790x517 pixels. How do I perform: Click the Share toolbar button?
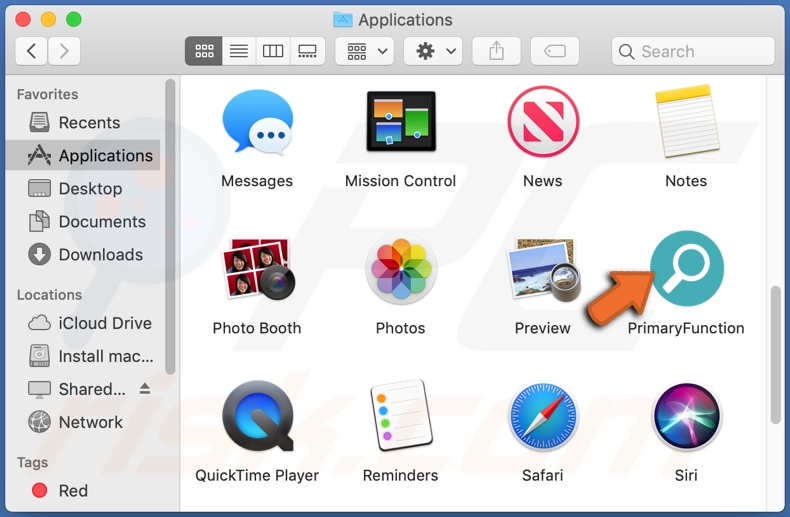[496, 51]
